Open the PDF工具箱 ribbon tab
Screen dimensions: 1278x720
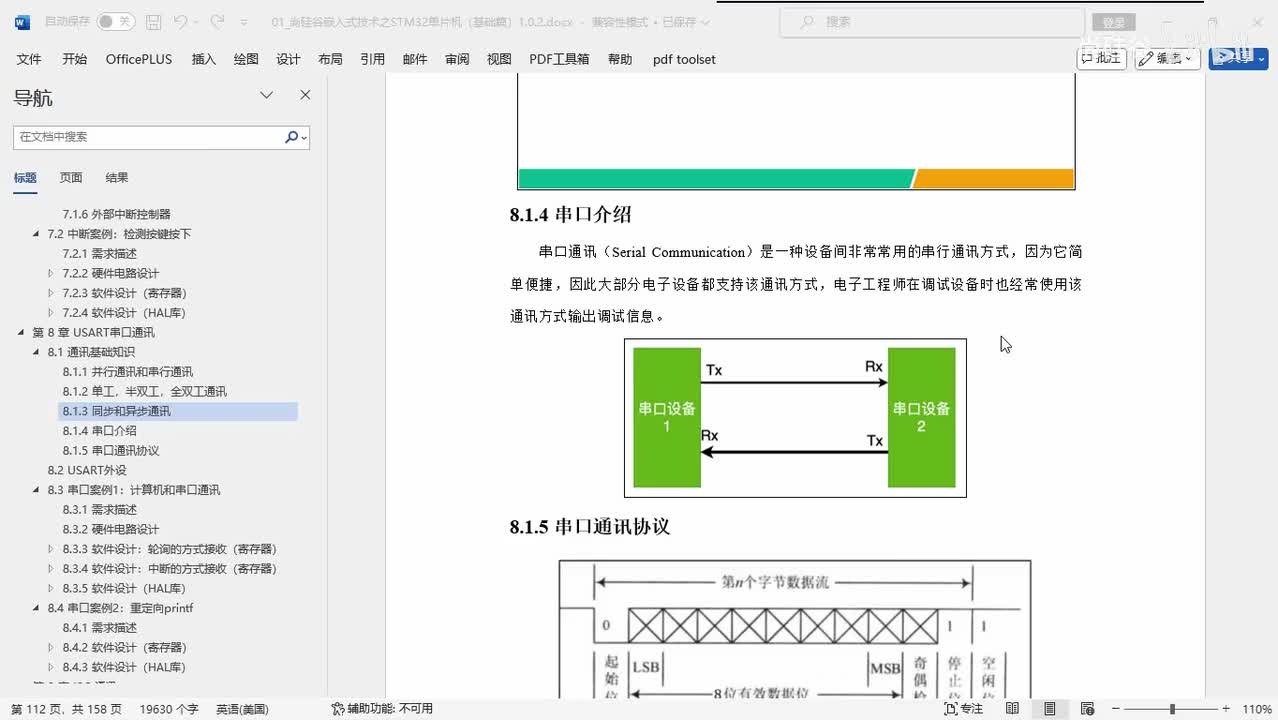point(559,59)
